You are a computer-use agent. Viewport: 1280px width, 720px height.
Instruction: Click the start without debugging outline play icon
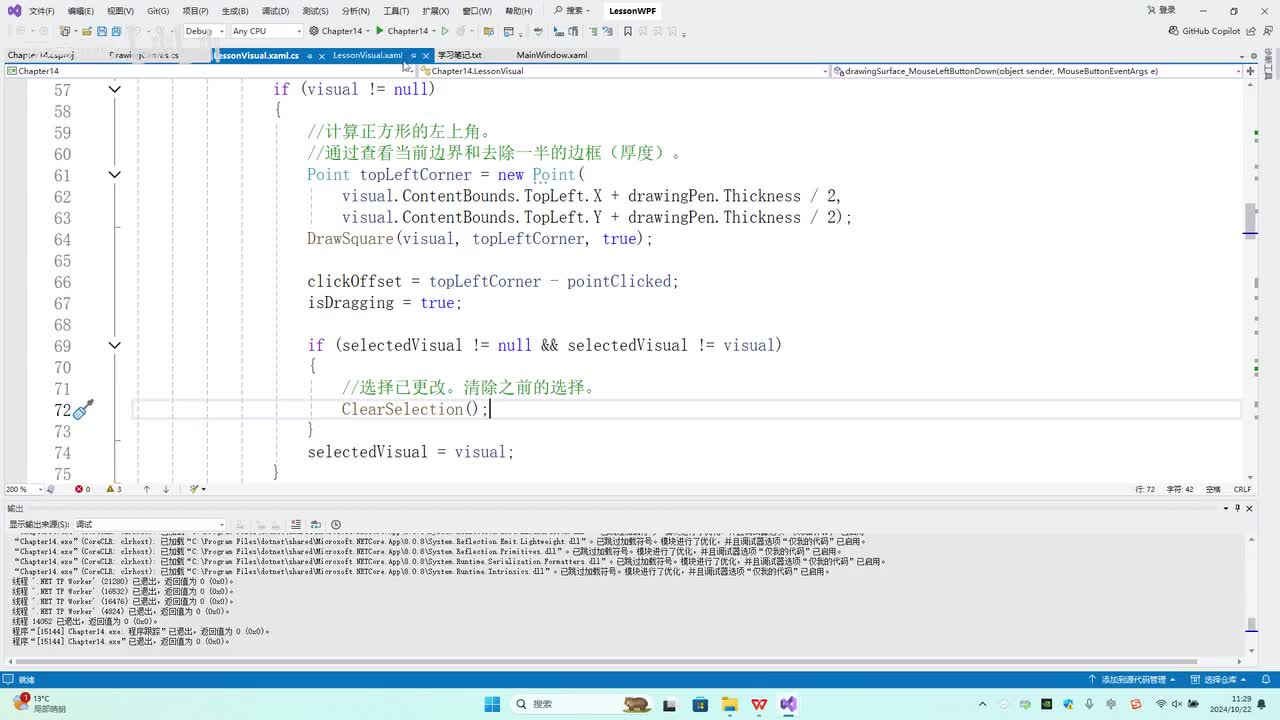445,31
